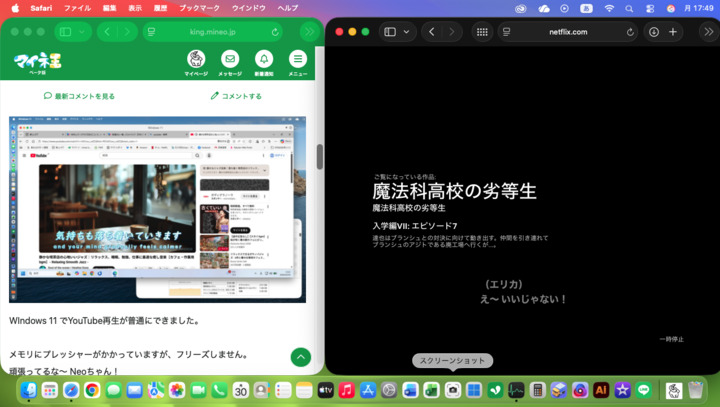720x407 pixels.
Task: Open the ブックマーク menu
Action: pyautogui.click(x=199, y=8)
